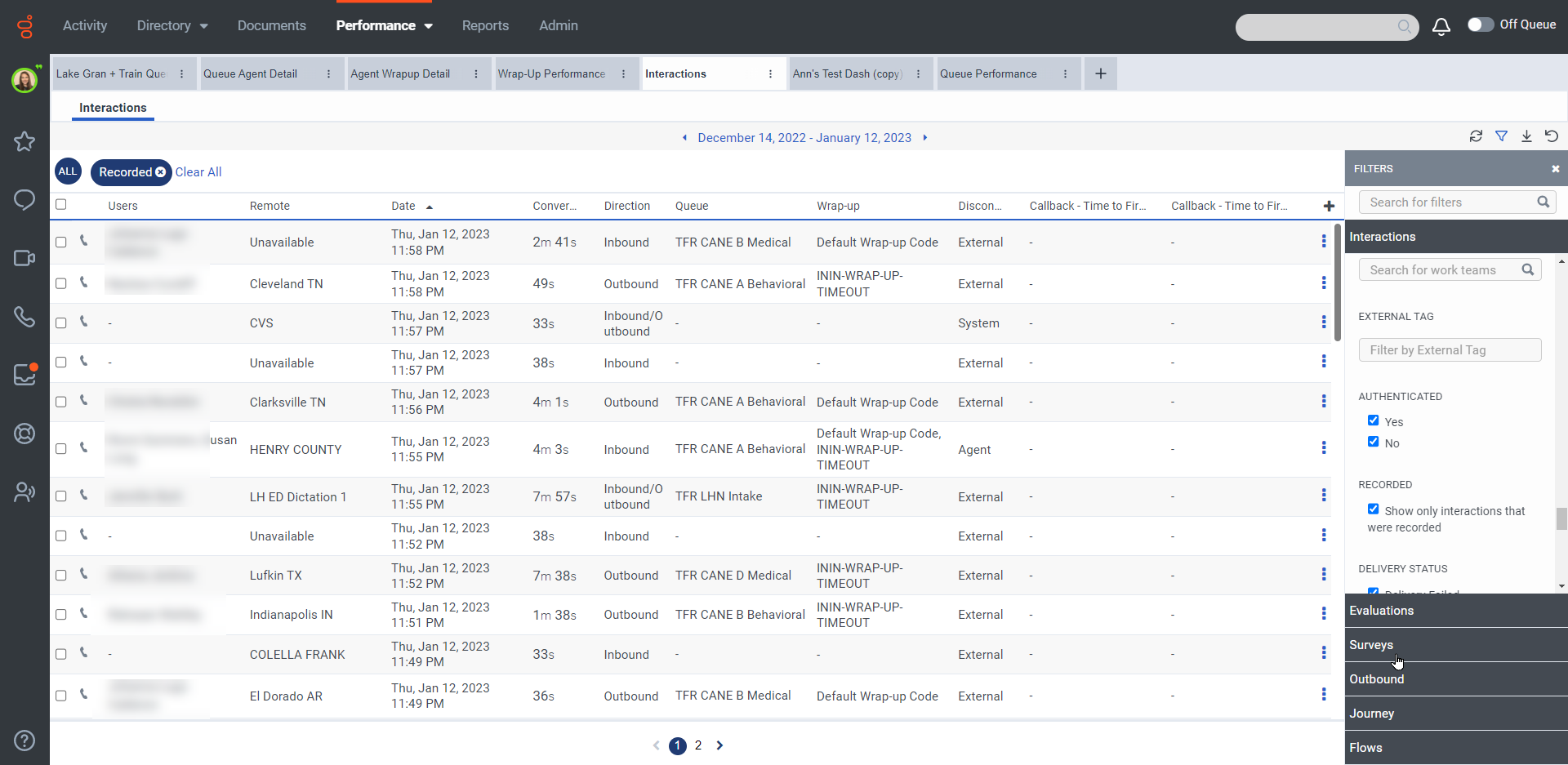Viewport: 1568px width, 765px height.
Task: Toggle the filter funnel icon
Action: pyautogui.click(x=1501, y=136)
